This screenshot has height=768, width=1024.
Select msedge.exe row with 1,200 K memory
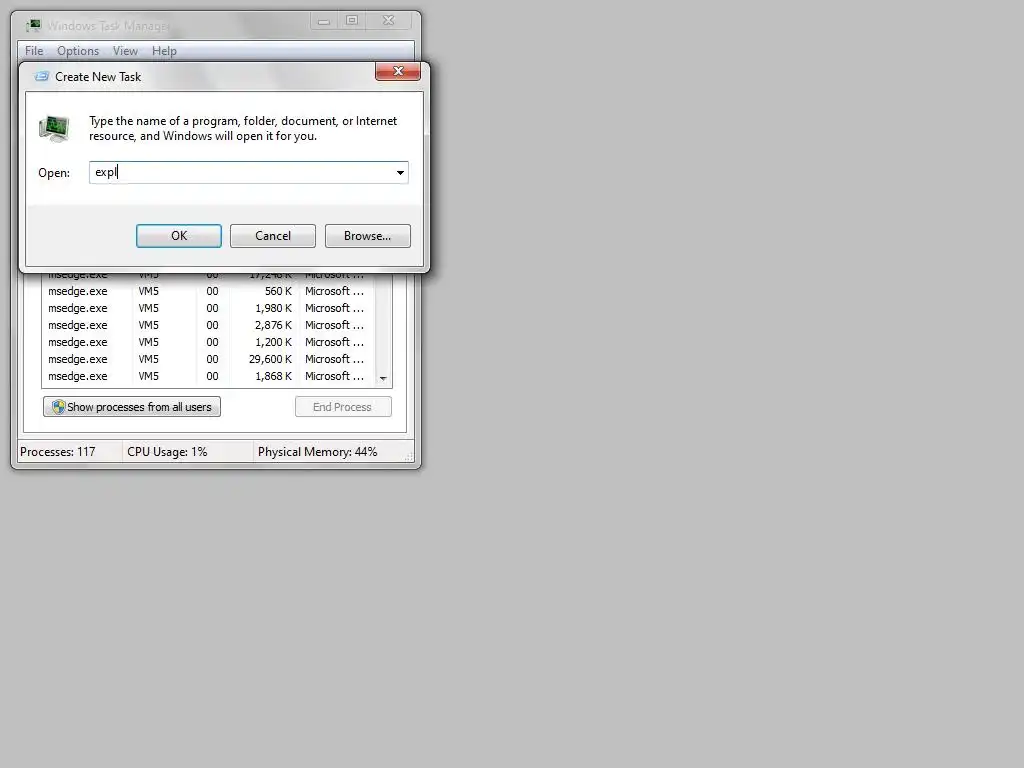point(209,342)
